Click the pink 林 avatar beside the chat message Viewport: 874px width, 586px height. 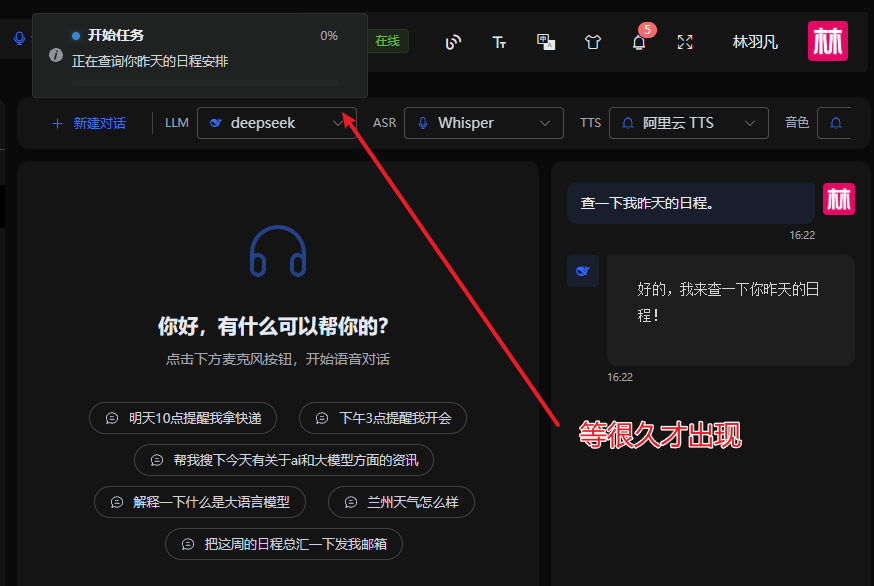[x=838, y=199]
